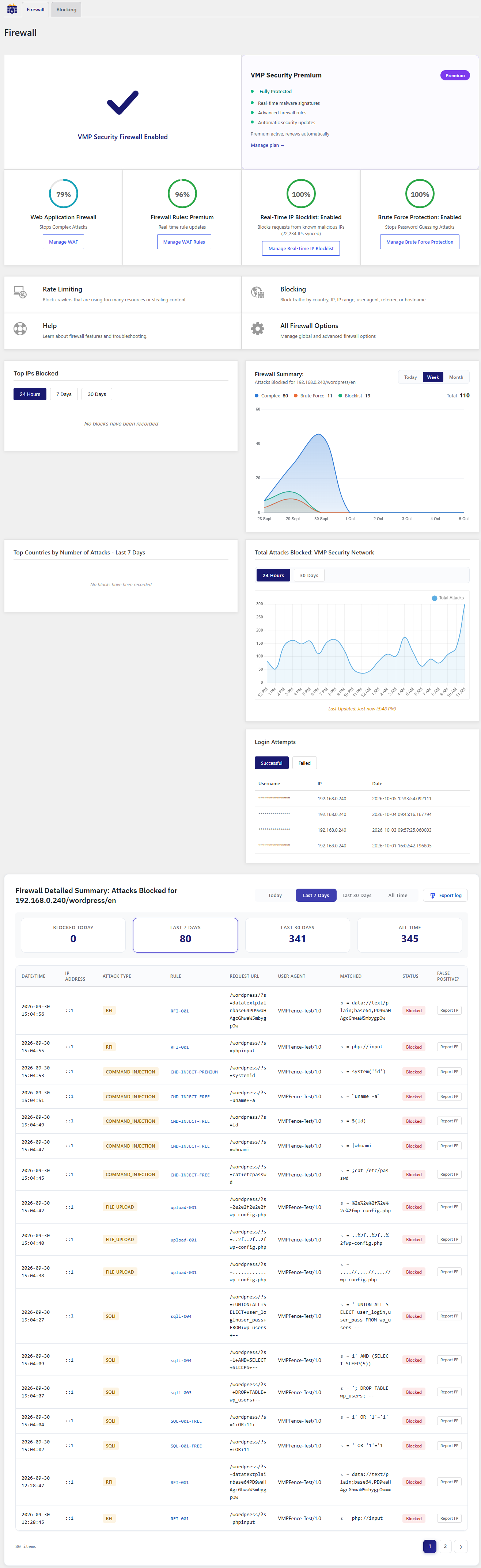Viewport: 481px width, 1568px height.
Task: Click Manage Brute Force Protection button
Action: pos(420,242)
